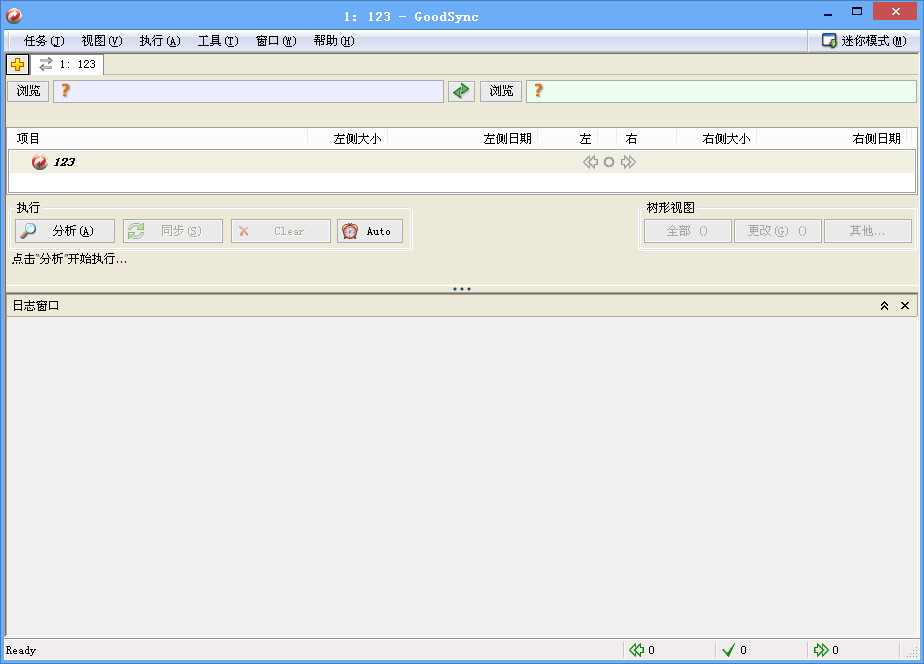Click the magnifier icon on the 分析 button
Viewport: 924px width, 664px height.
pos(28,231)
